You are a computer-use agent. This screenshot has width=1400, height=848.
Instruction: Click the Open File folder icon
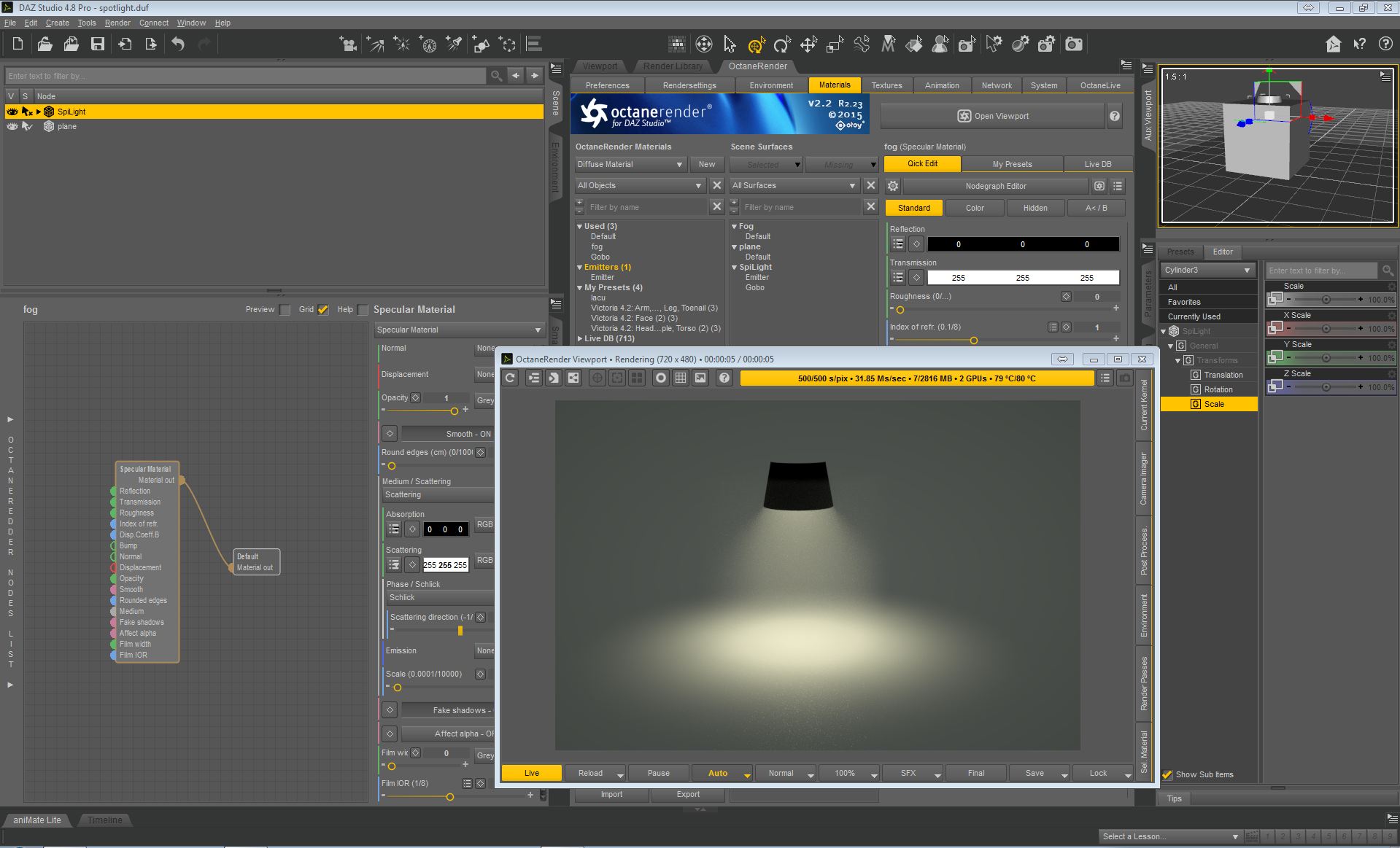pyautogui.click(x=45, y=44)
